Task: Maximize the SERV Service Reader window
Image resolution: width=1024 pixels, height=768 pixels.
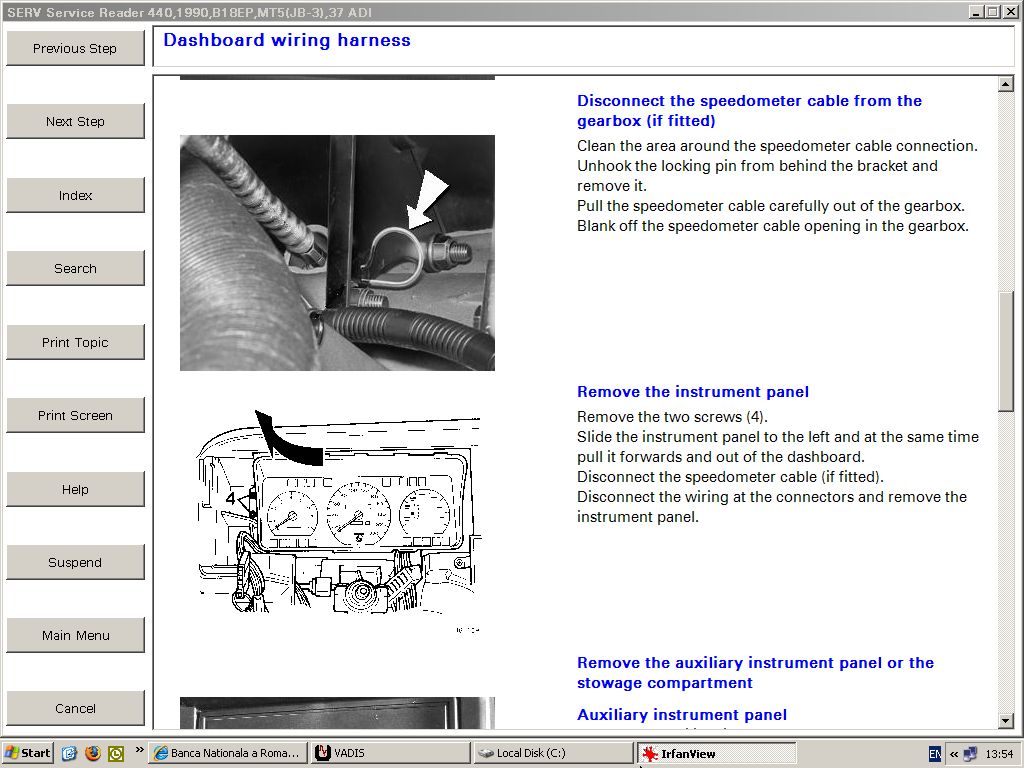Action: (x=991, y=12)
